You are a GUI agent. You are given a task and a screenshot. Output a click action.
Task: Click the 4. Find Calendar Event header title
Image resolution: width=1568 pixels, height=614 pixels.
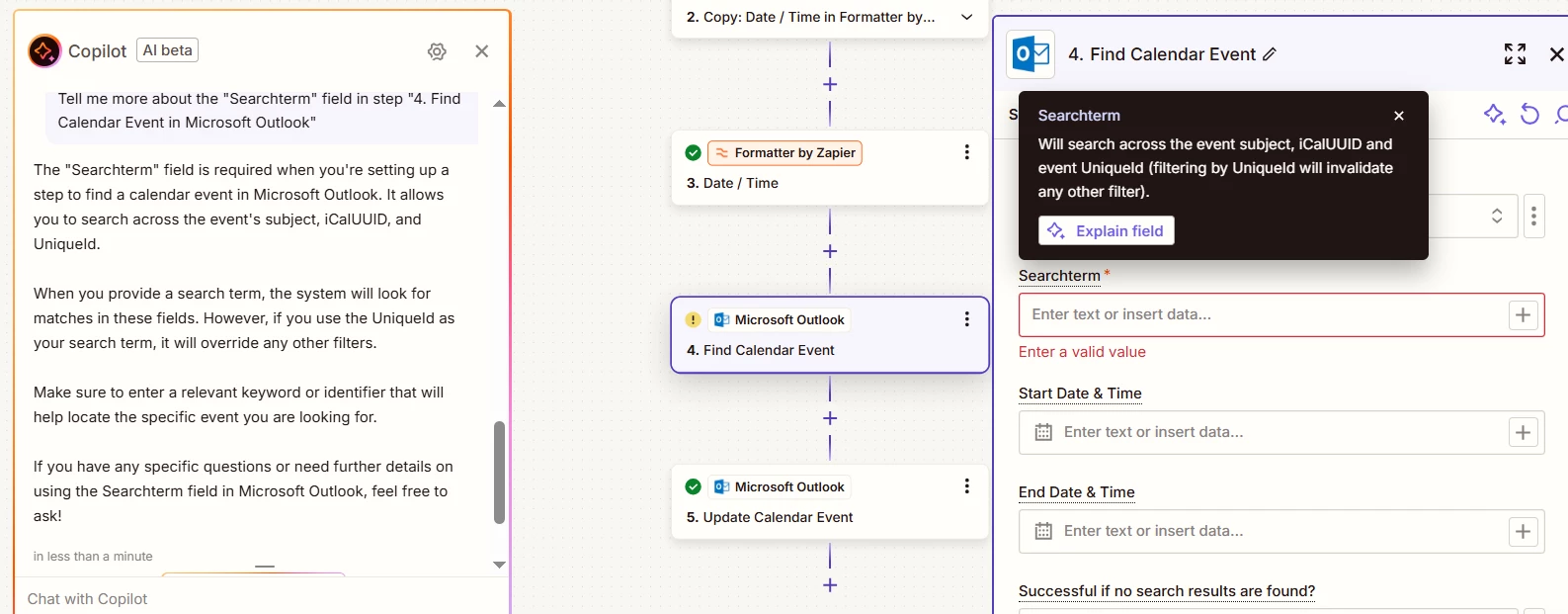tap(1162, 54)
